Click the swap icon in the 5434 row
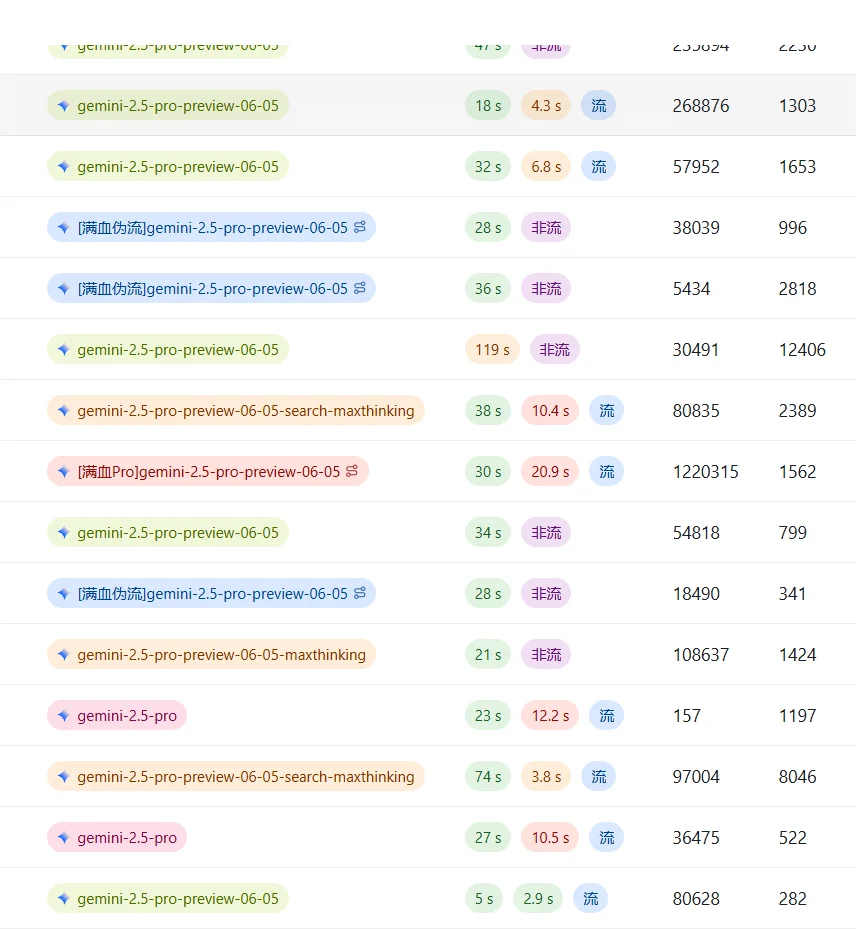Screen dimensions: 856x929 [x=360, y=288]
